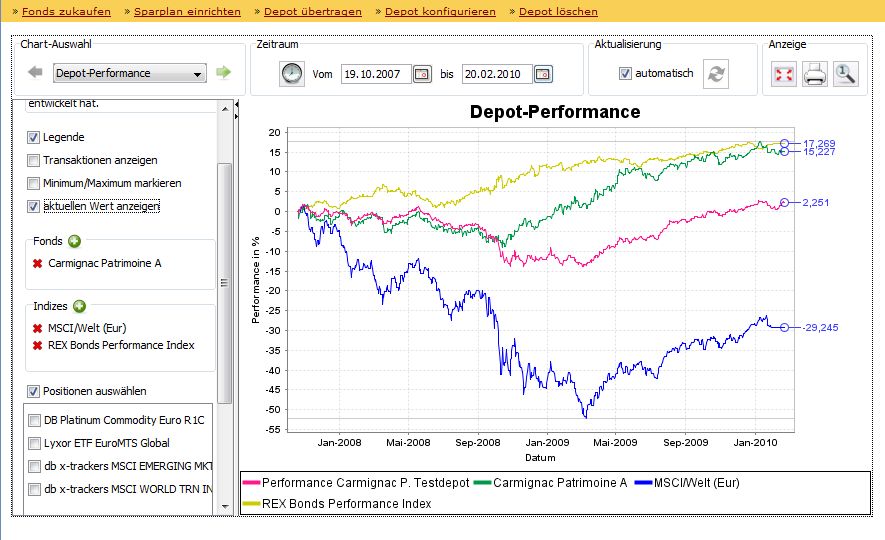Click the printer icon

click(814, 74)
